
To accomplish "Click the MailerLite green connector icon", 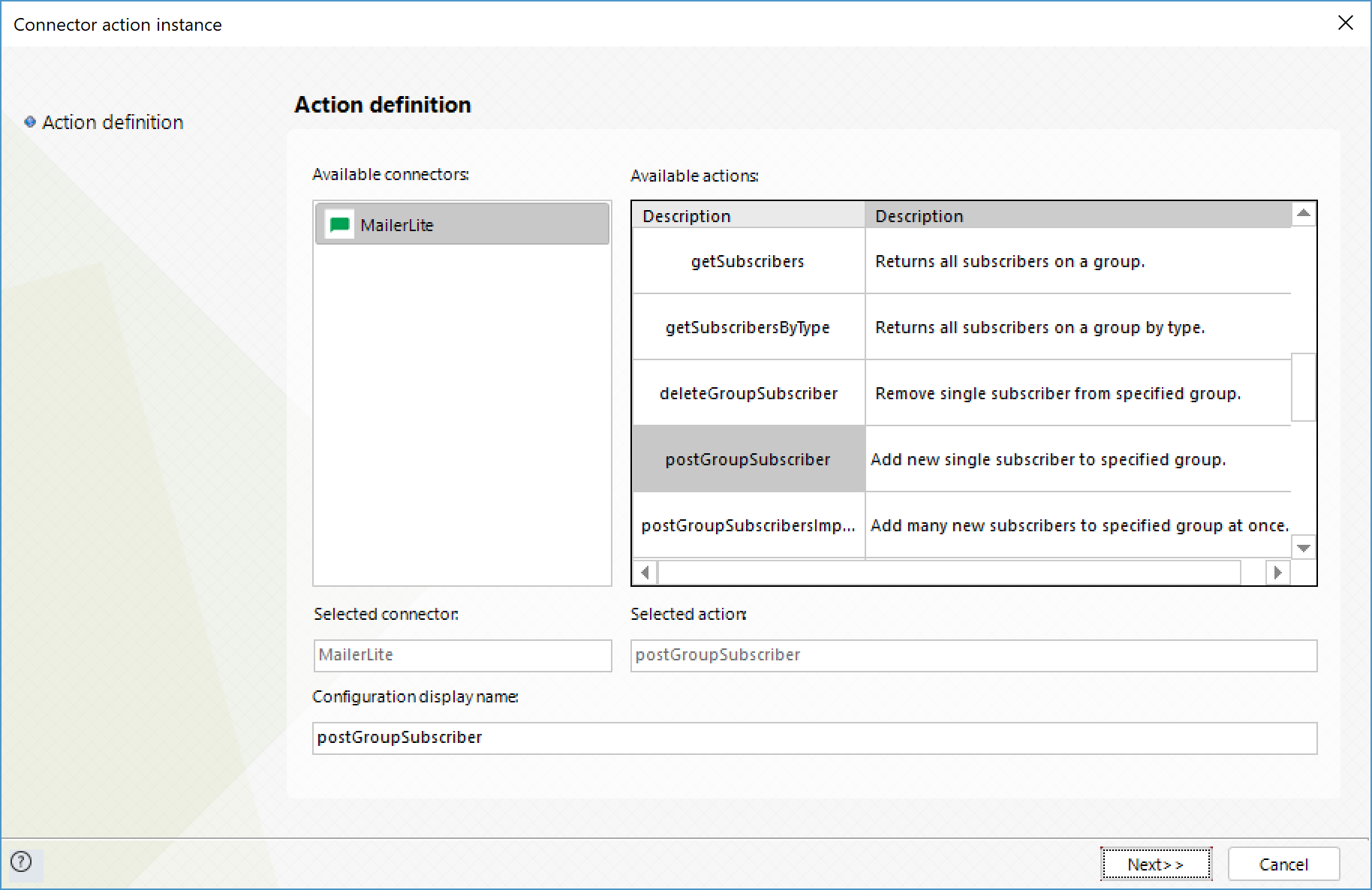I will 340,224.
